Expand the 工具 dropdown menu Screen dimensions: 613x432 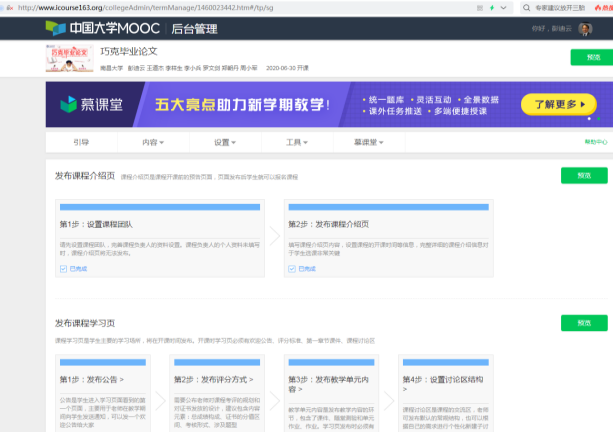[297, 143]
